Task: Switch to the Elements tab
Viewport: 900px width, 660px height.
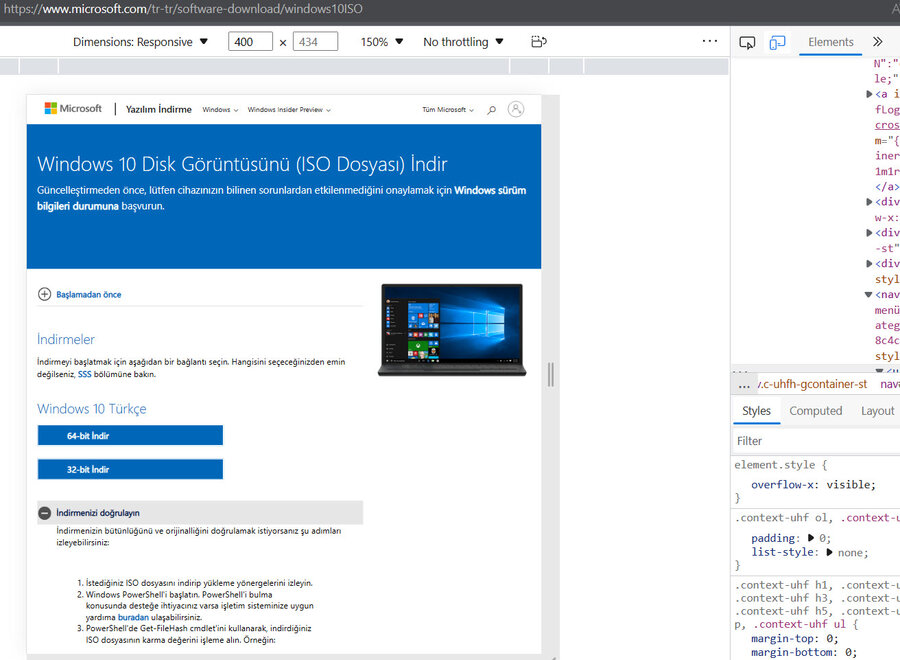Action: tap(831, 42)
